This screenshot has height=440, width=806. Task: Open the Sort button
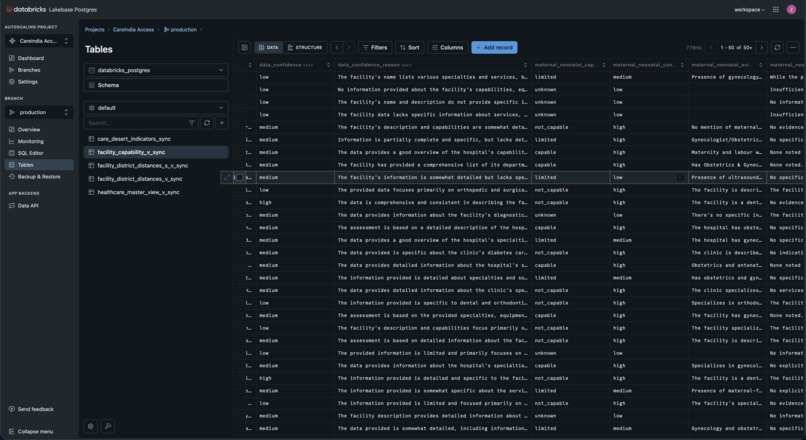(410, 47)
